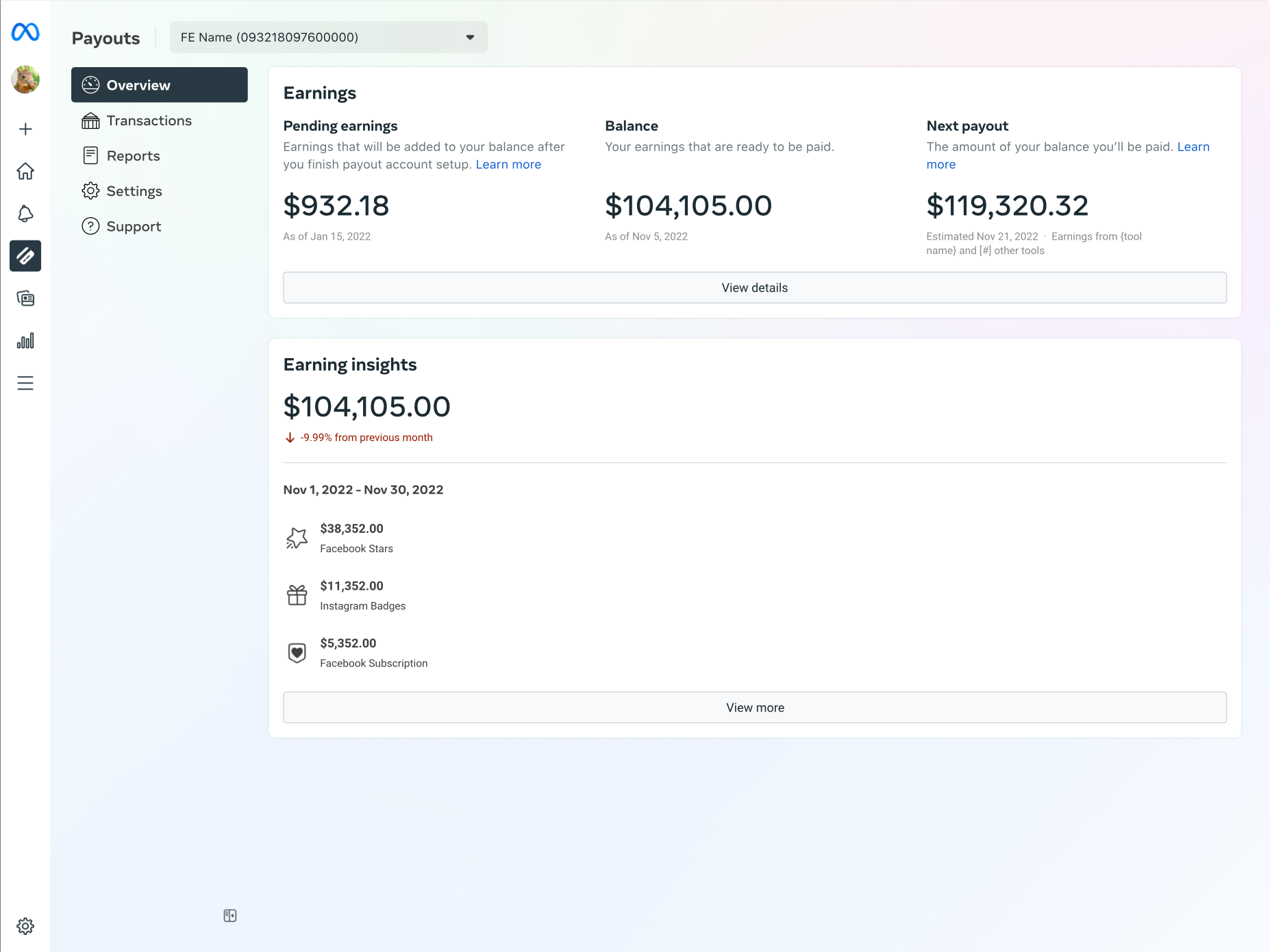Click the View details button
Viewport: 1270px width, 952px height.
755,288
